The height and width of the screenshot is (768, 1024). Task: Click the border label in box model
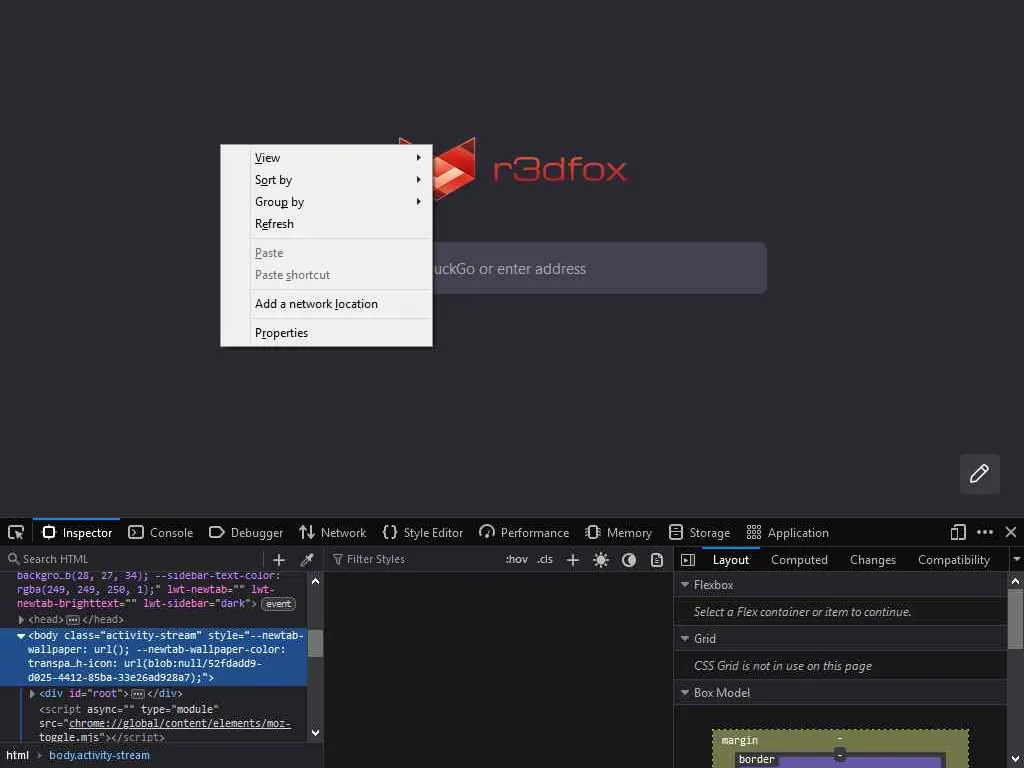756,760
